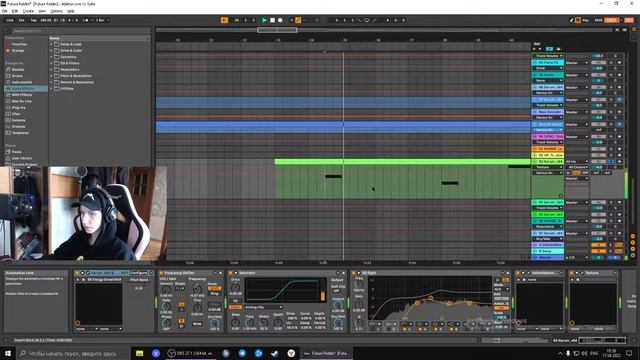Open Templates category in browser
Viewport: 640px width, 360px height.
(x=20, y=133)
